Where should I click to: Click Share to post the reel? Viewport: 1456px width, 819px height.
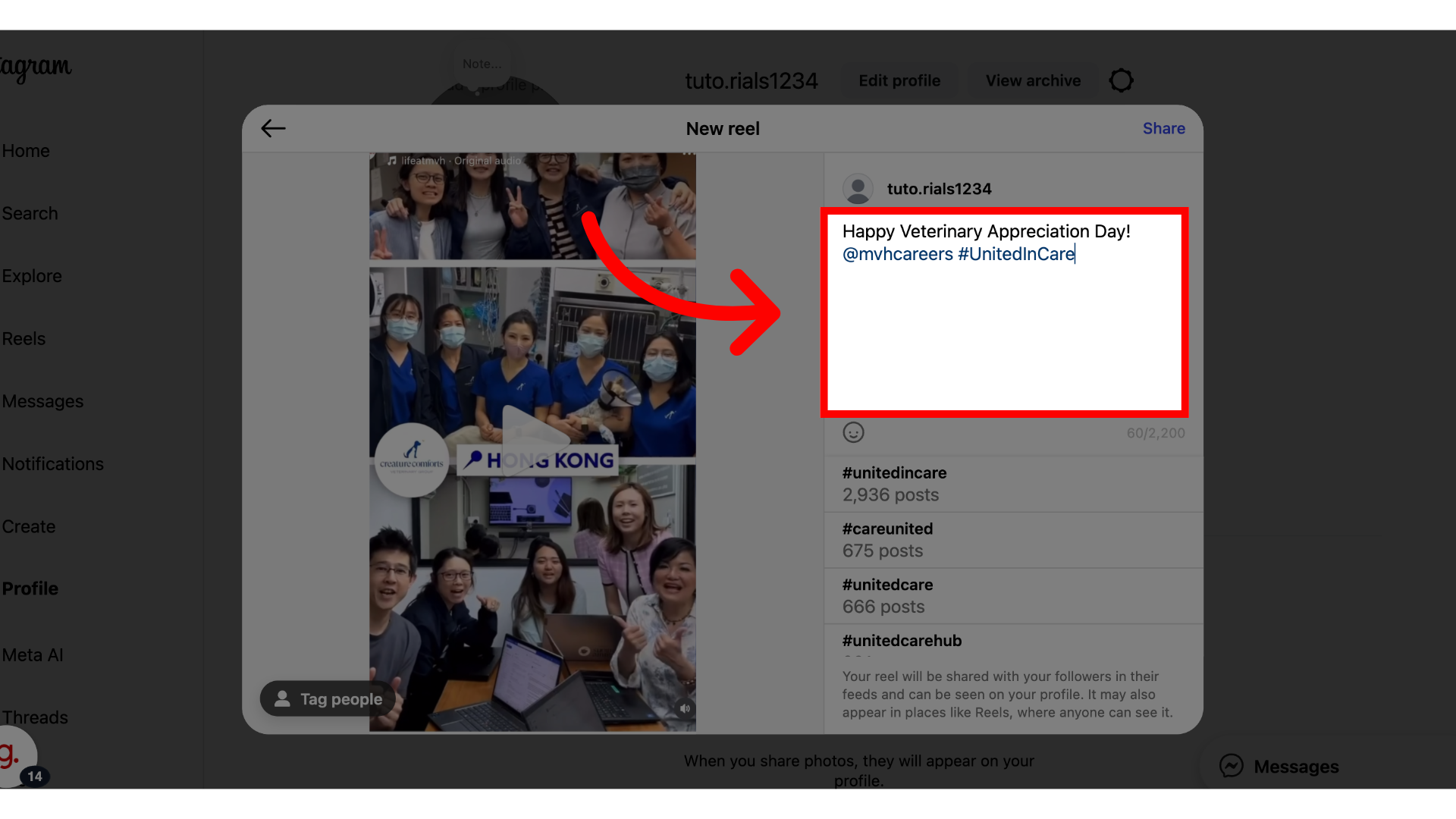click(x=1163, y=128)
